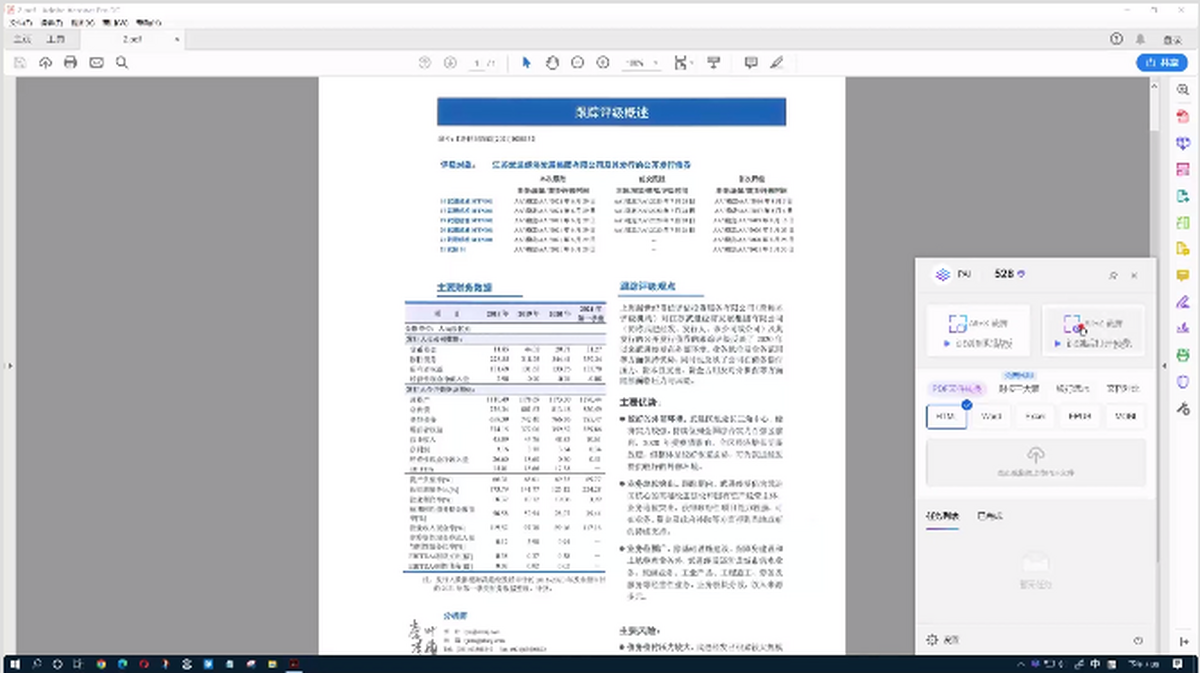Add a sticky note comment icon
Screen dimensions: 1200x673
(x=751, y=63)
